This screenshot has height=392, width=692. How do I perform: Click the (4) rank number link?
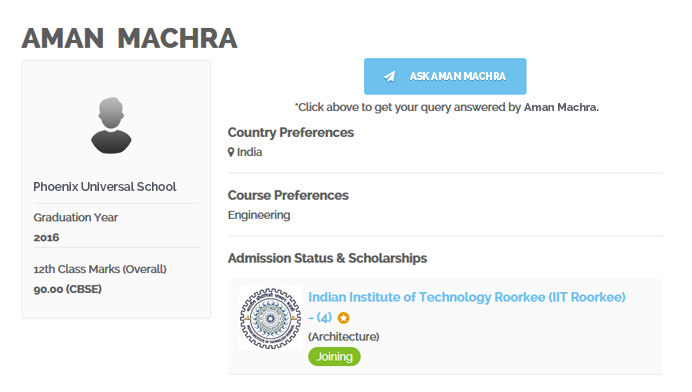(324, 318)
